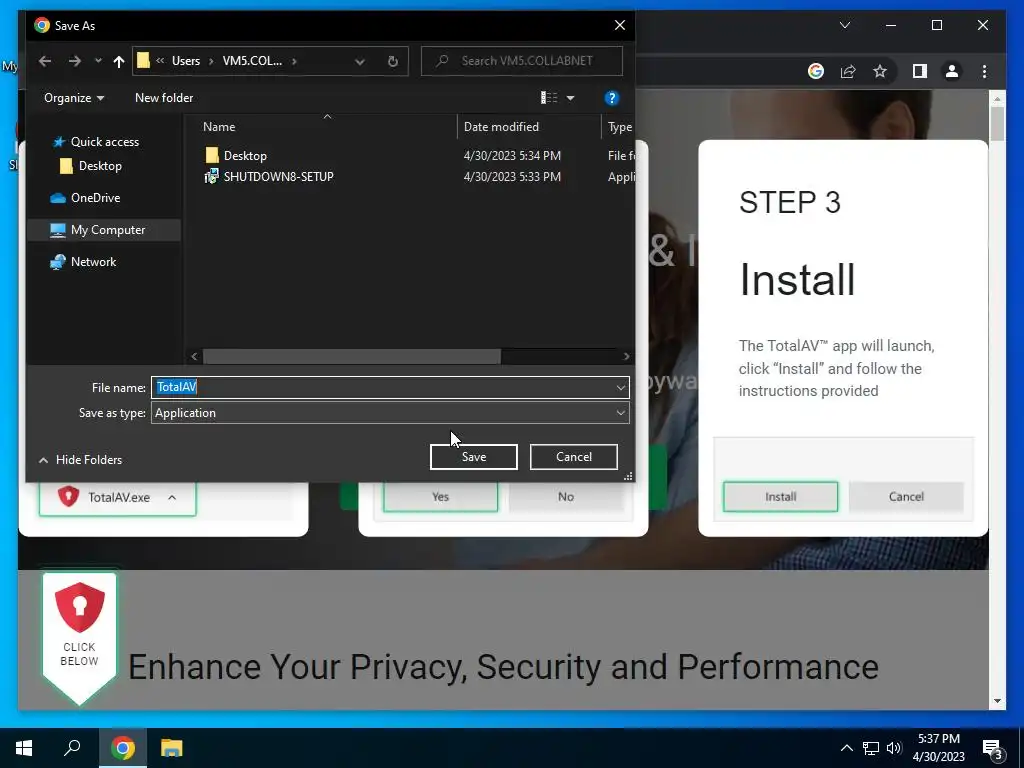The image size is (1024, 768).
Task: Open notification center icon
Action: (993, 750)
